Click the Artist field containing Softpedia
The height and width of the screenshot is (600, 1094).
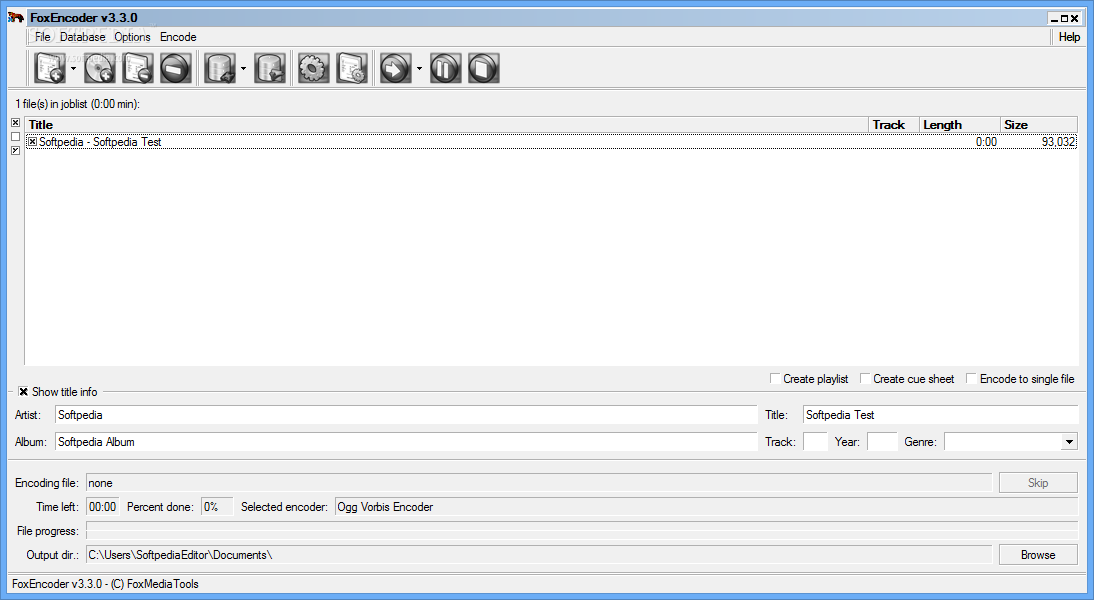pos(406,414)
